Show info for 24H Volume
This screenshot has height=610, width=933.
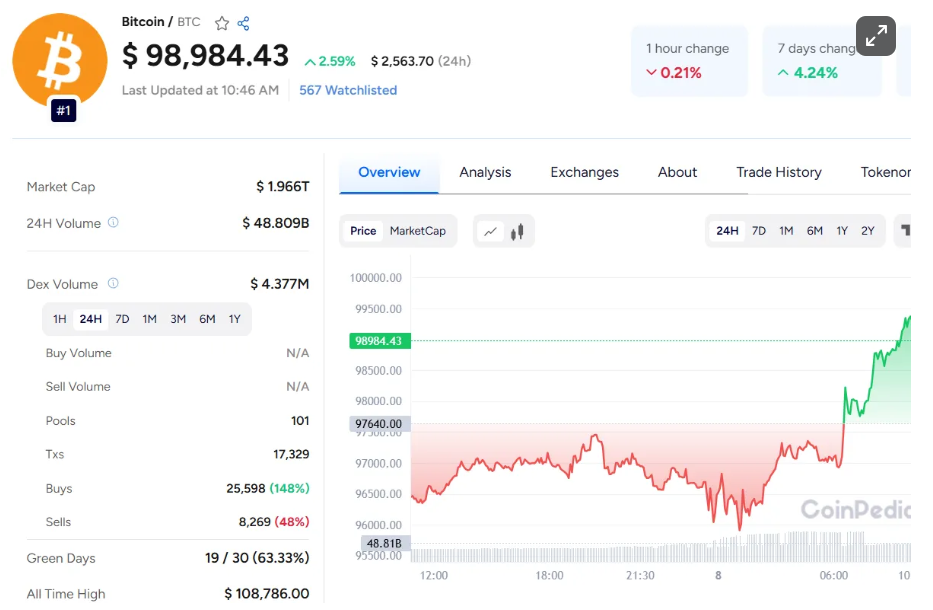113,223
